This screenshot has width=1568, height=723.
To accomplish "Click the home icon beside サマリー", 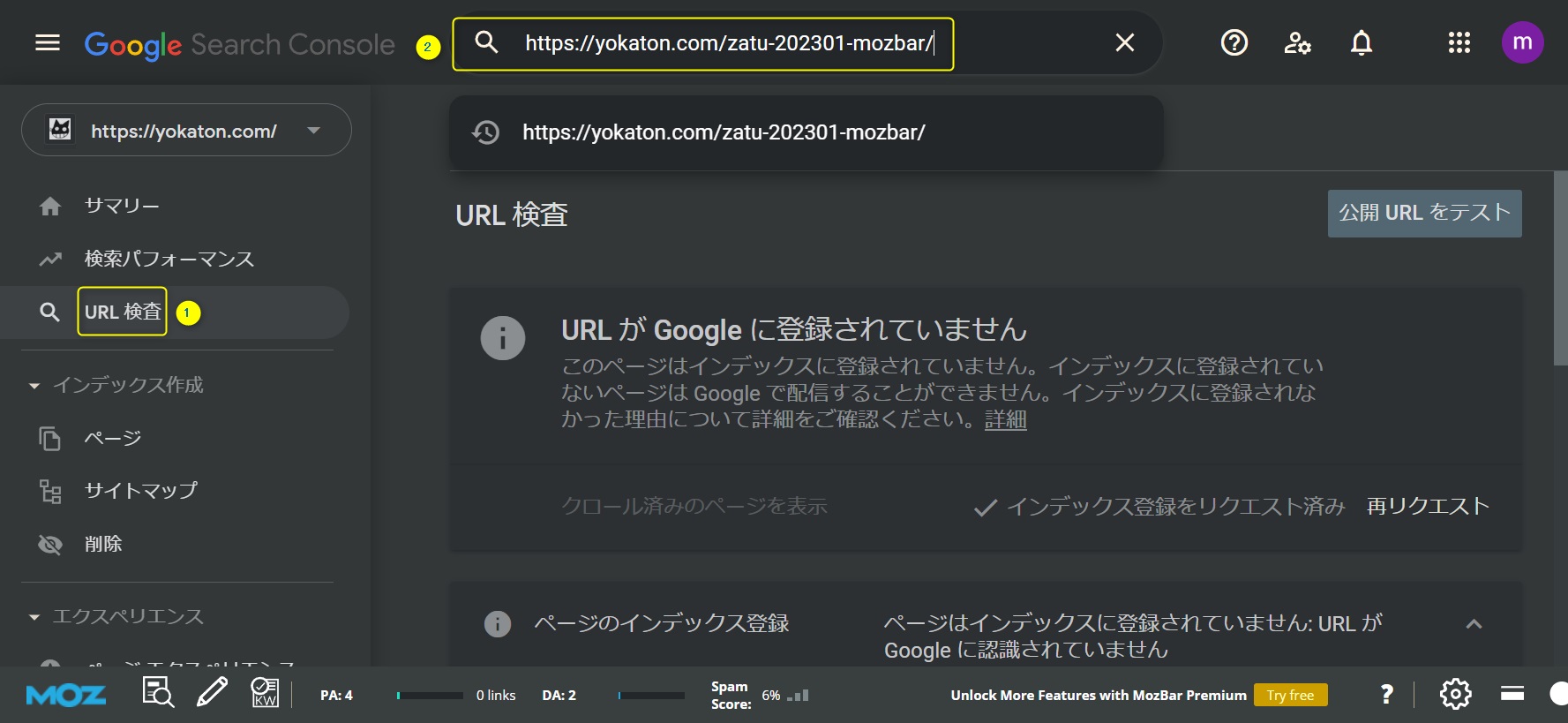I will pyautogui.click(x=50, y=206).
